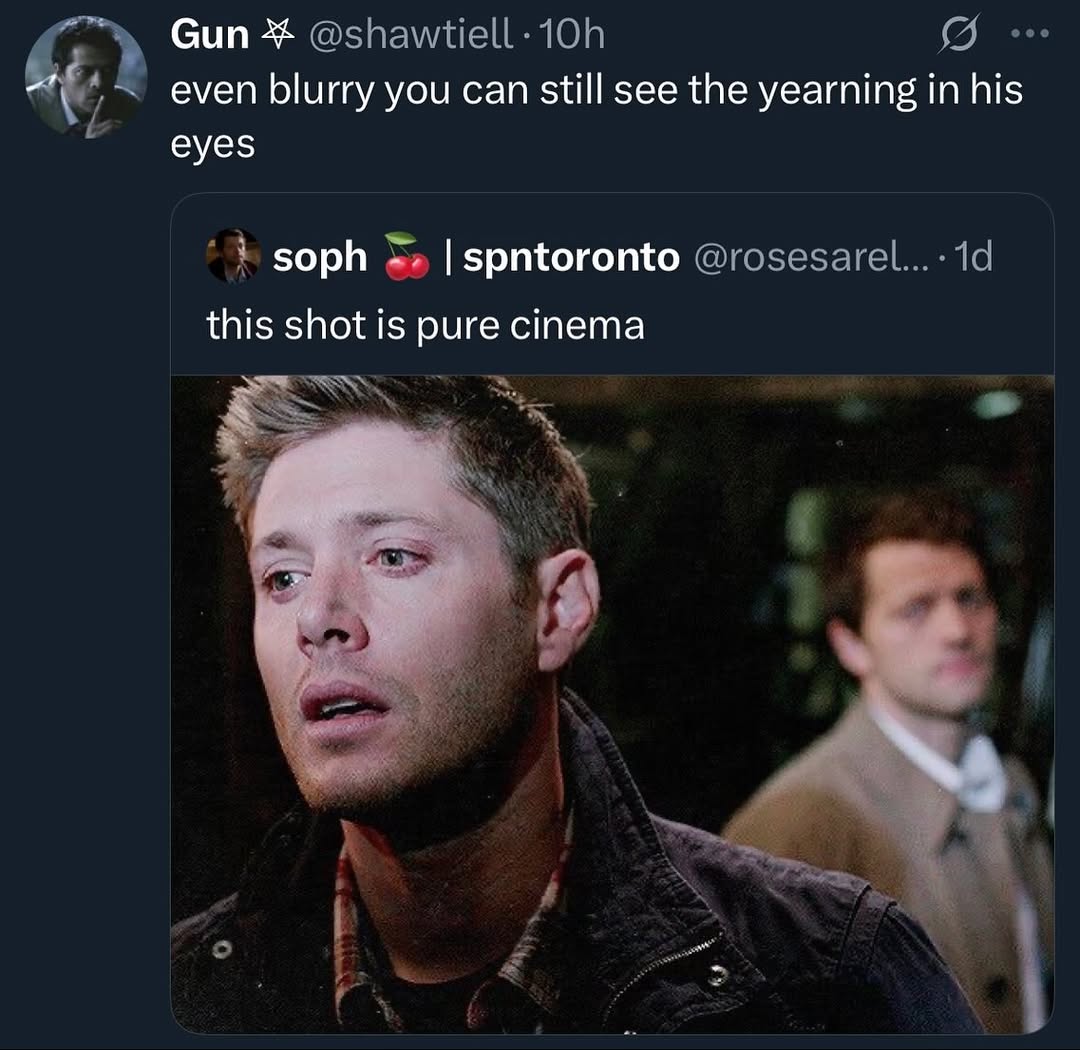Click the soph display name
The height and width of the screenshot is (1050, 1080).
(x=319, y=257)
